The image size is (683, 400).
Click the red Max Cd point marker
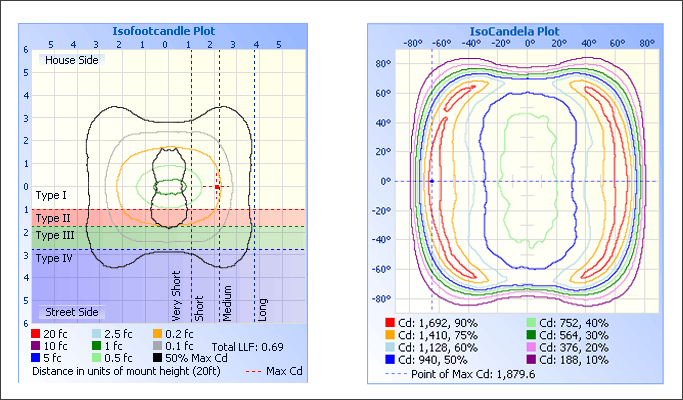(x=217, y=187)
